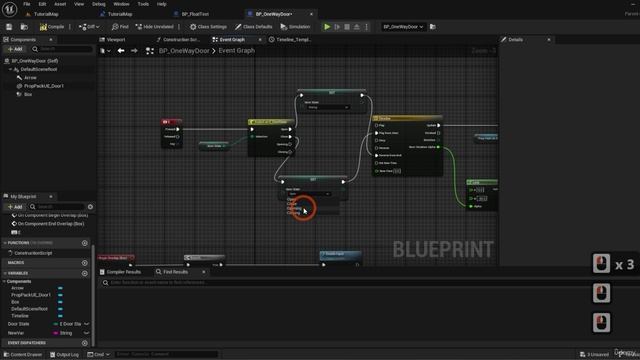640x360 pixels.
Task: Open the Diff dropdown
Action: click(x=89, y=27)
